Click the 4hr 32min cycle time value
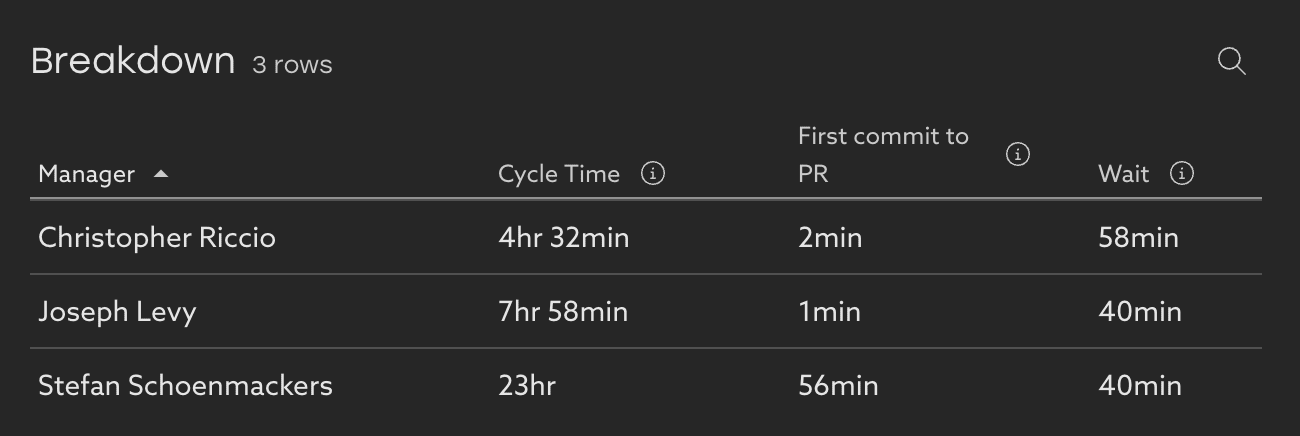Image resolution: width=1300 pixels, height=436 pixels. pos(563,238)
